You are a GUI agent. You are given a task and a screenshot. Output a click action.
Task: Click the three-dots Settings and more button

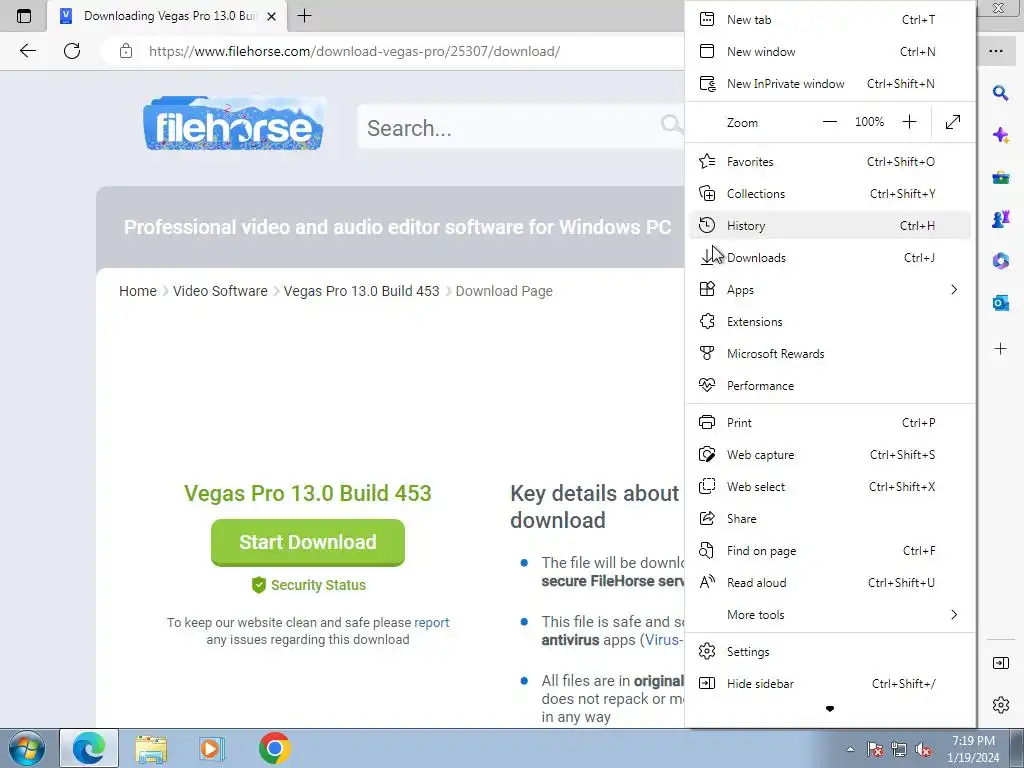[996, 51]
